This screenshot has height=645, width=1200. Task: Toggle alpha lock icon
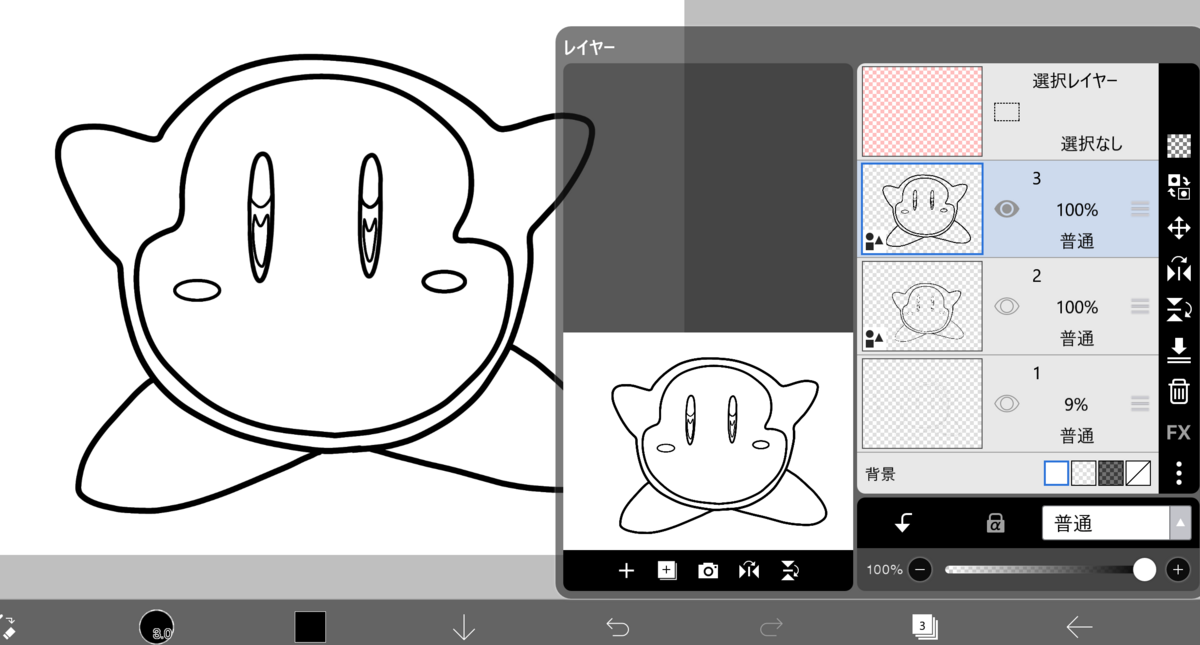click(995, 523)
